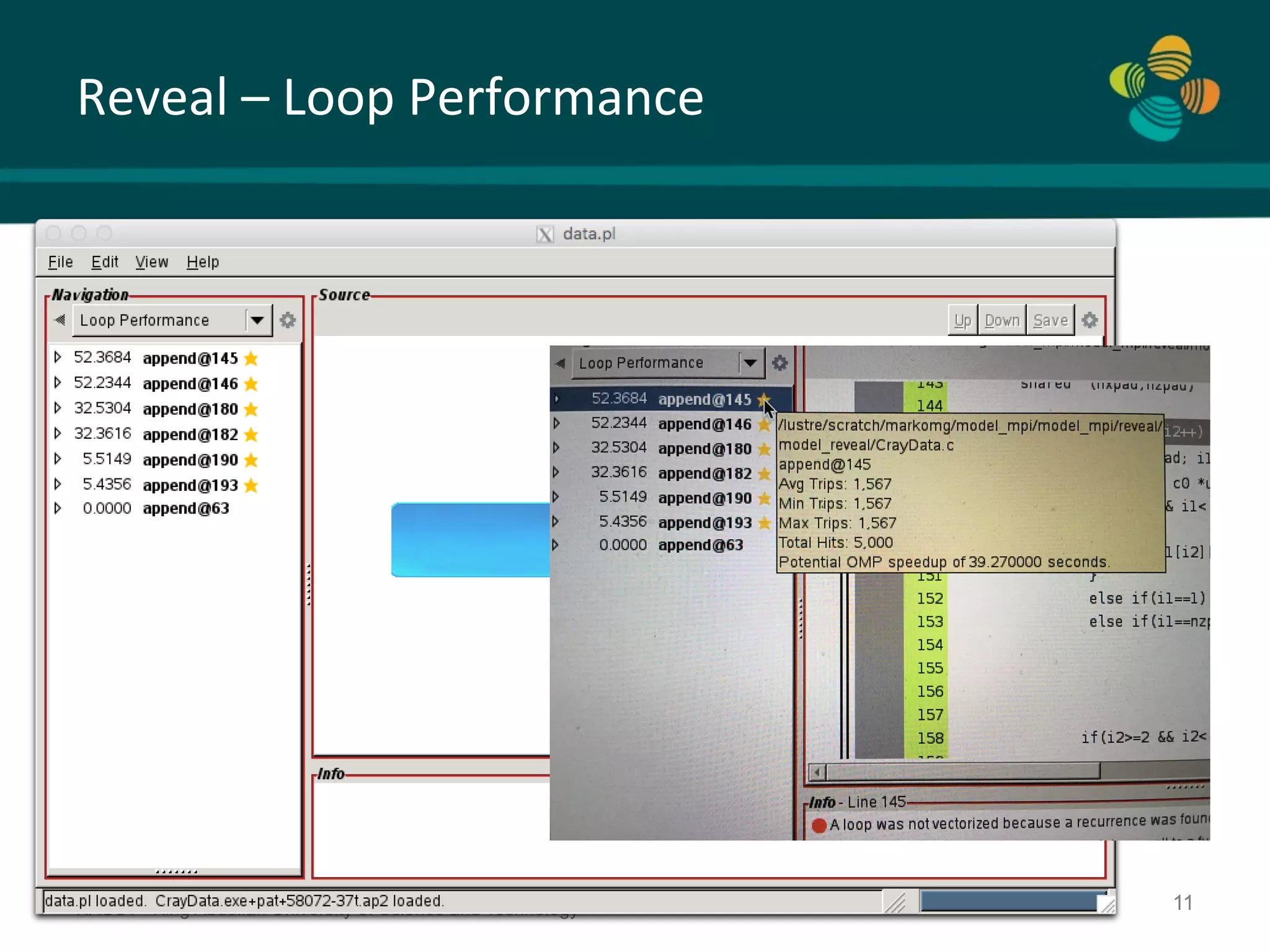Click the Navigation panel back arrow icon

tap(60, 320)
